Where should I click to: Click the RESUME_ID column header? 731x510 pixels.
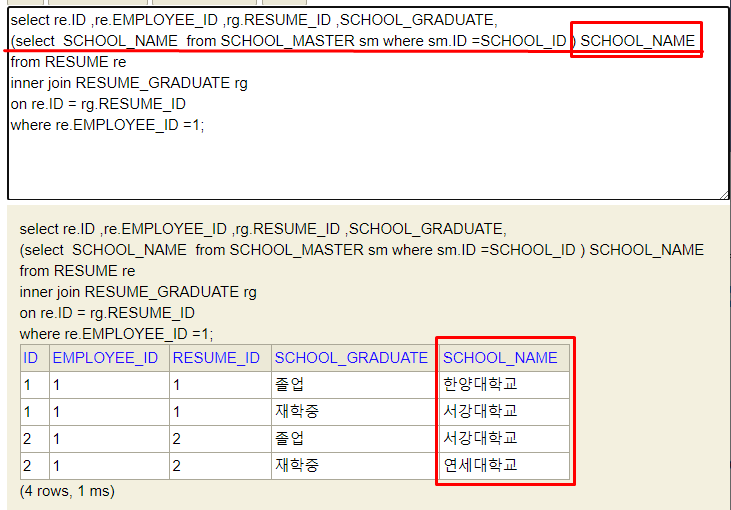pos(216,358)
